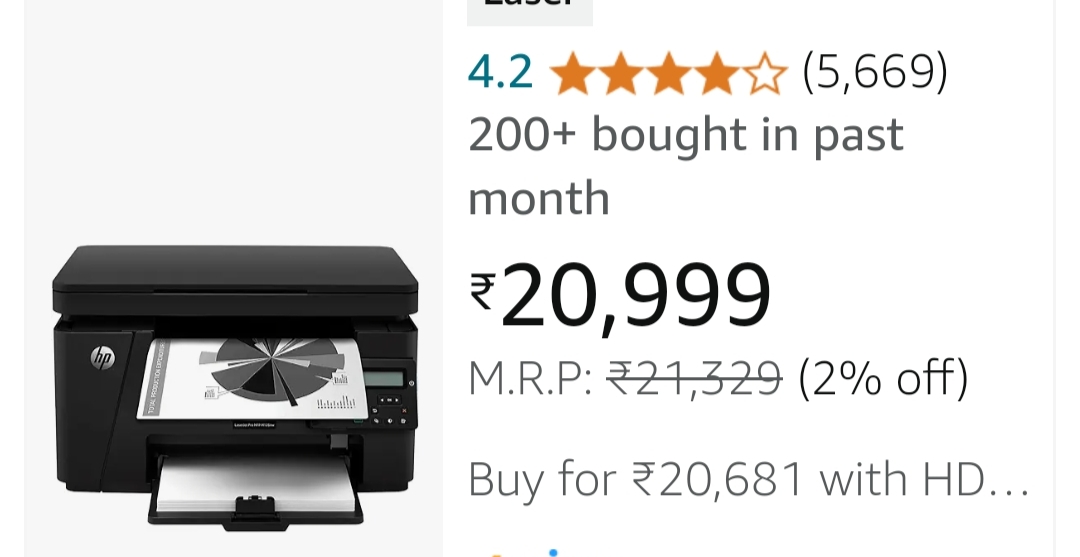Open the 4.2 rating breakdown popover
1080x557 pixels.
[x=500, y=72]
